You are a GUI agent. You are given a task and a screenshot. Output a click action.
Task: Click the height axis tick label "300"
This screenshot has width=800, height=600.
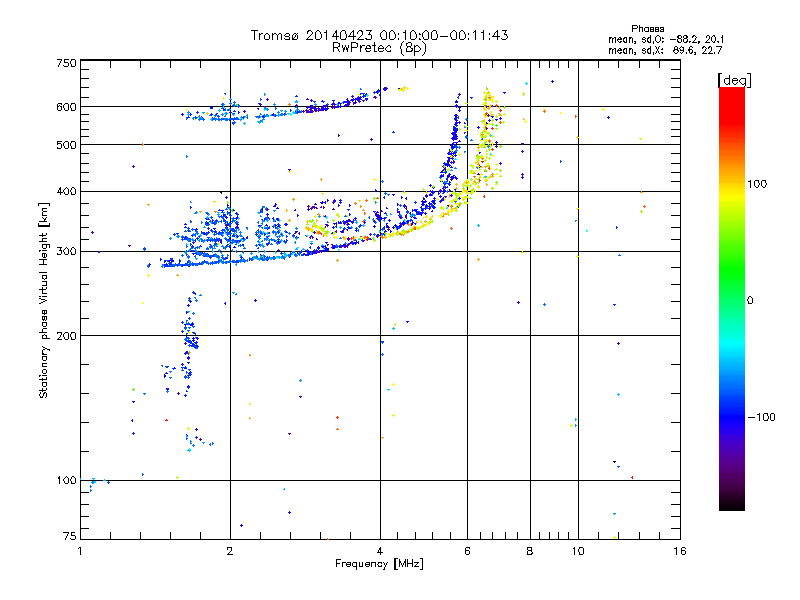coord(66,252)
